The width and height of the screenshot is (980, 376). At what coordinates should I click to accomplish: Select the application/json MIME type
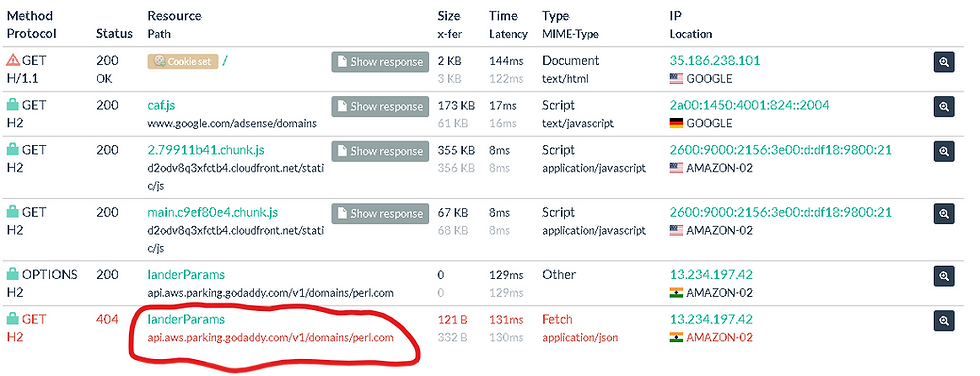coord(580,338)
